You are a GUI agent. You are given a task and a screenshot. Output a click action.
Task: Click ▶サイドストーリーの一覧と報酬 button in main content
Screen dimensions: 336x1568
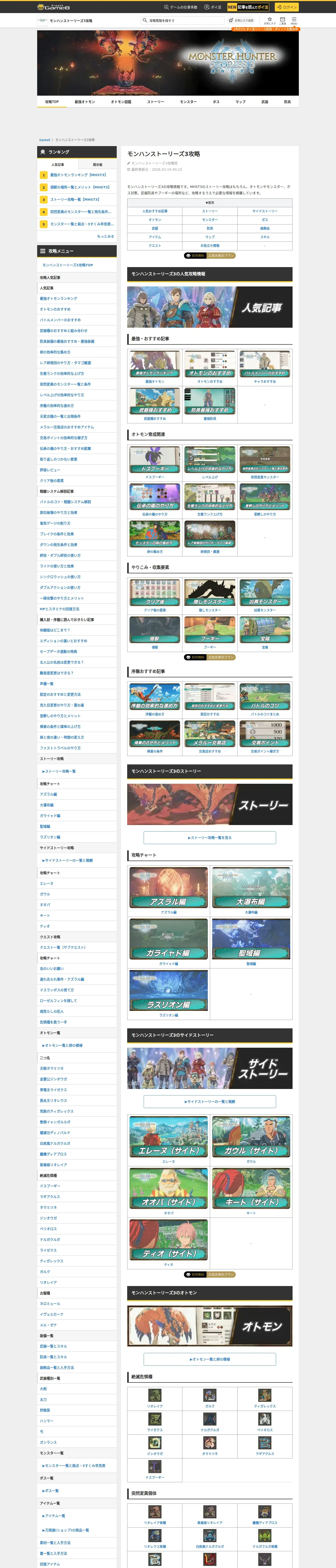(x=210, y=1102)
